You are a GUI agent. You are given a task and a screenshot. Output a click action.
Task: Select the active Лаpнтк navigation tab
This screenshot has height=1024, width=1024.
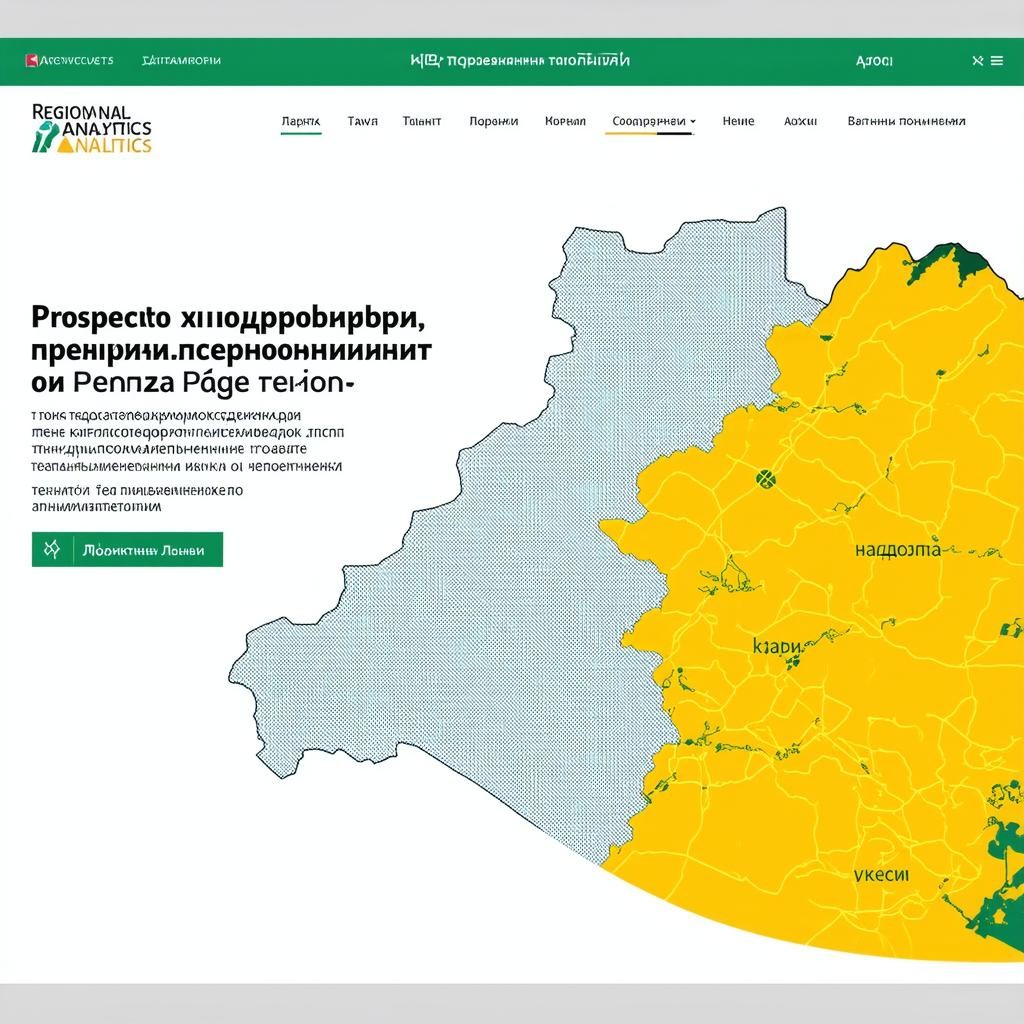(300, 121)
